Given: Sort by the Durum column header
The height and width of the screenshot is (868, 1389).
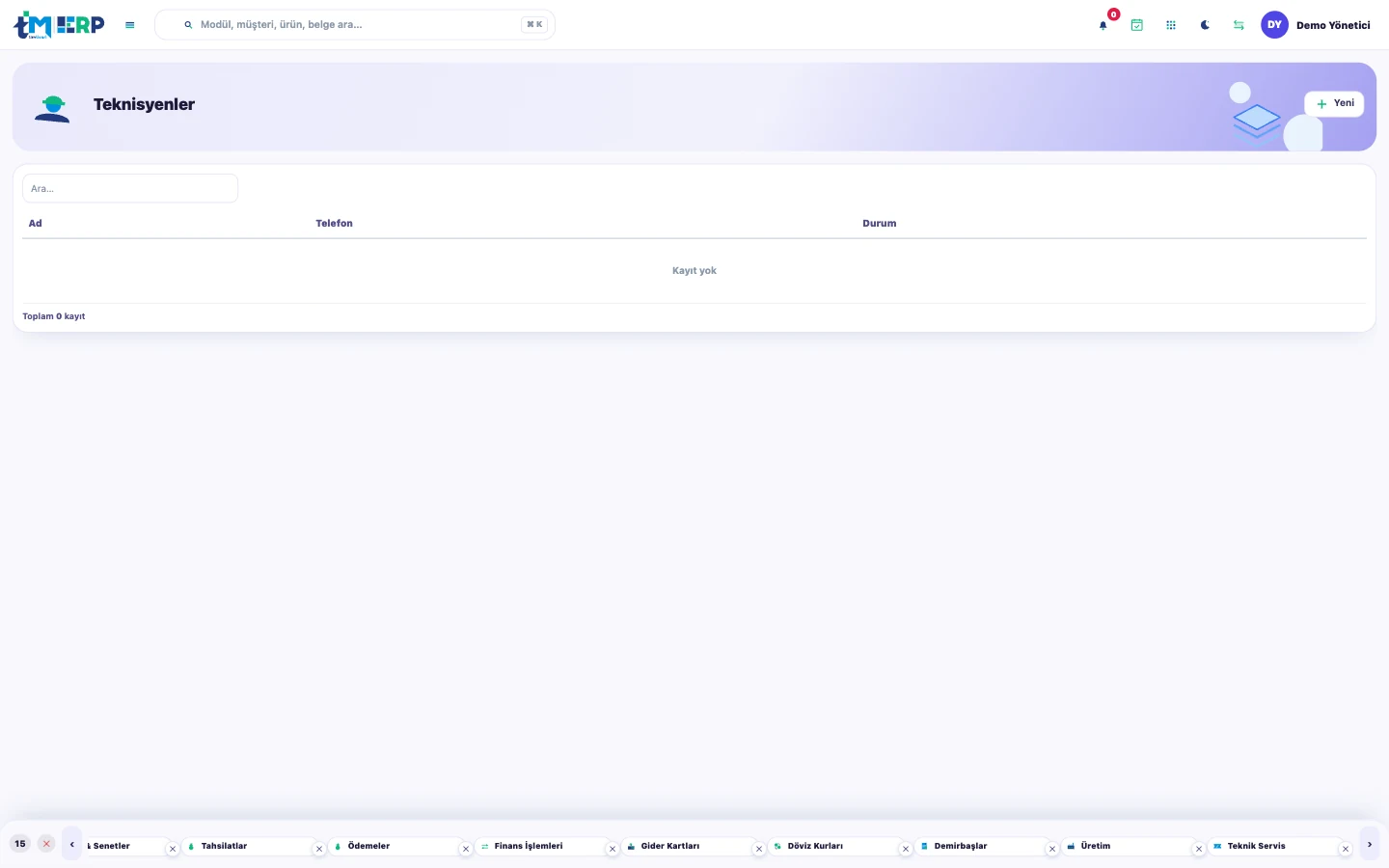Looking at the screenshot, I should [880, 223].
